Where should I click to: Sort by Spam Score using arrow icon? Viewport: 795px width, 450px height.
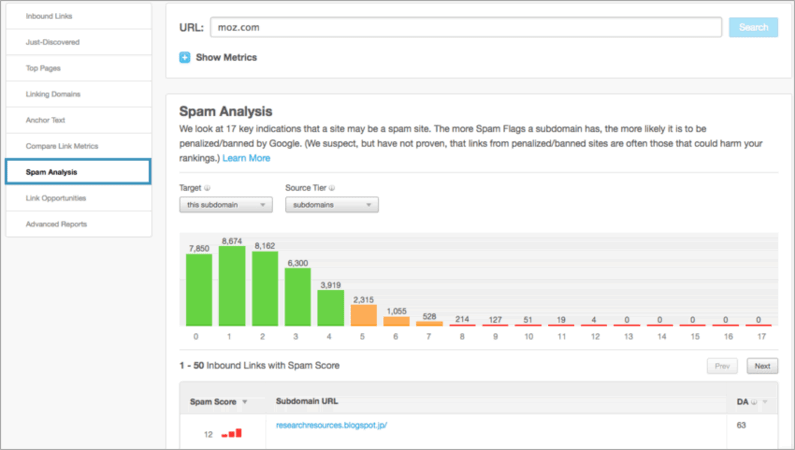click(x=245, y=402)
